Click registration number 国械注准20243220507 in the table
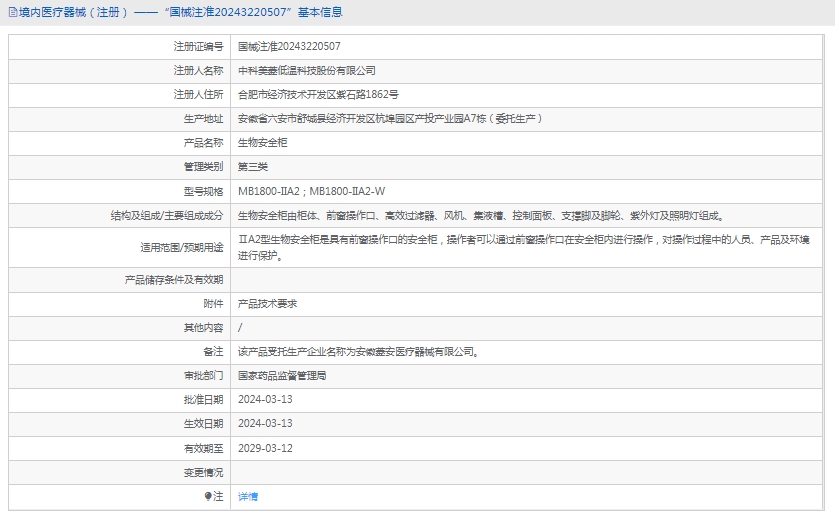 click(289, 46)
